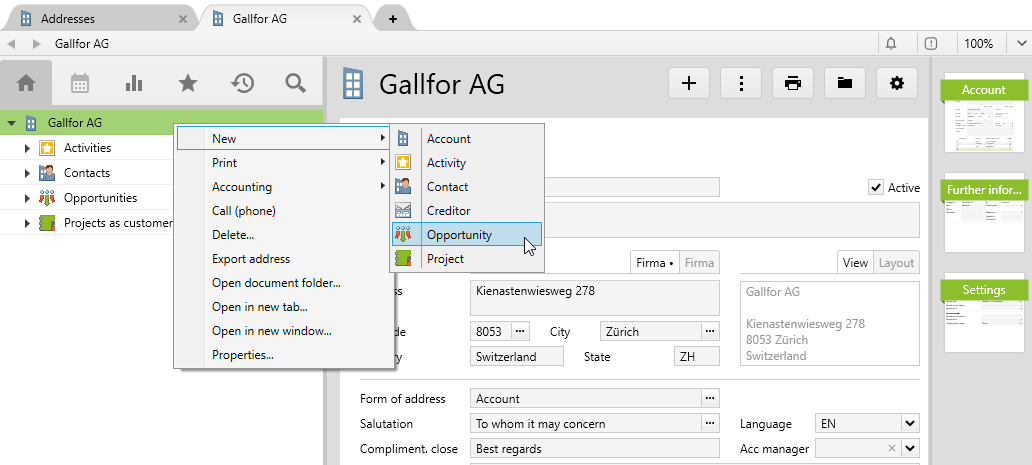Open the settings gear button
The image size is (1032, 465).
[897, 83]
